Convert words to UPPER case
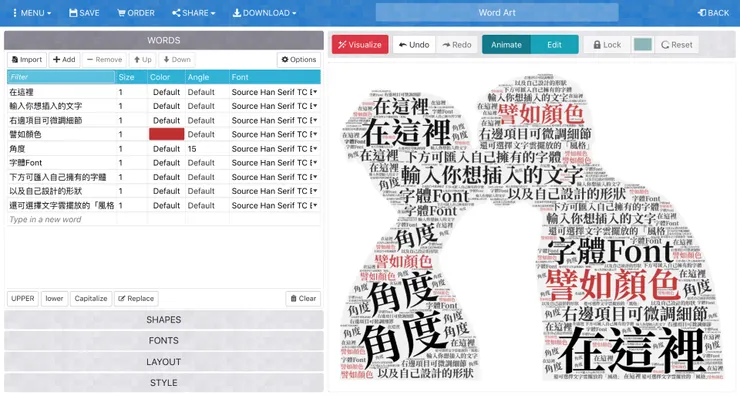Screen dimensions: 740x396 click(23, 298)
